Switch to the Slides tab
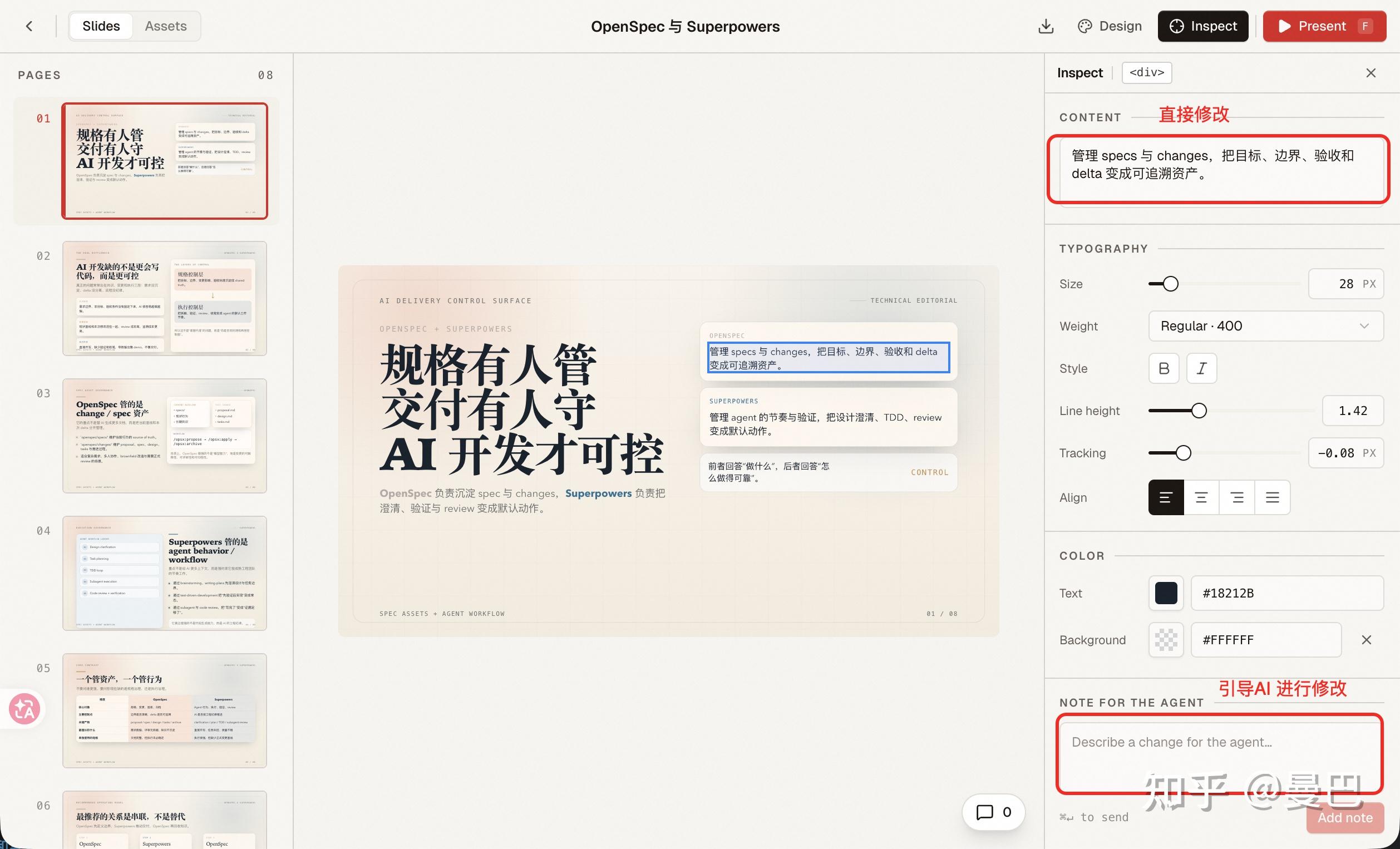This screenshot has width=1400, height=849. tap(101, 26)
